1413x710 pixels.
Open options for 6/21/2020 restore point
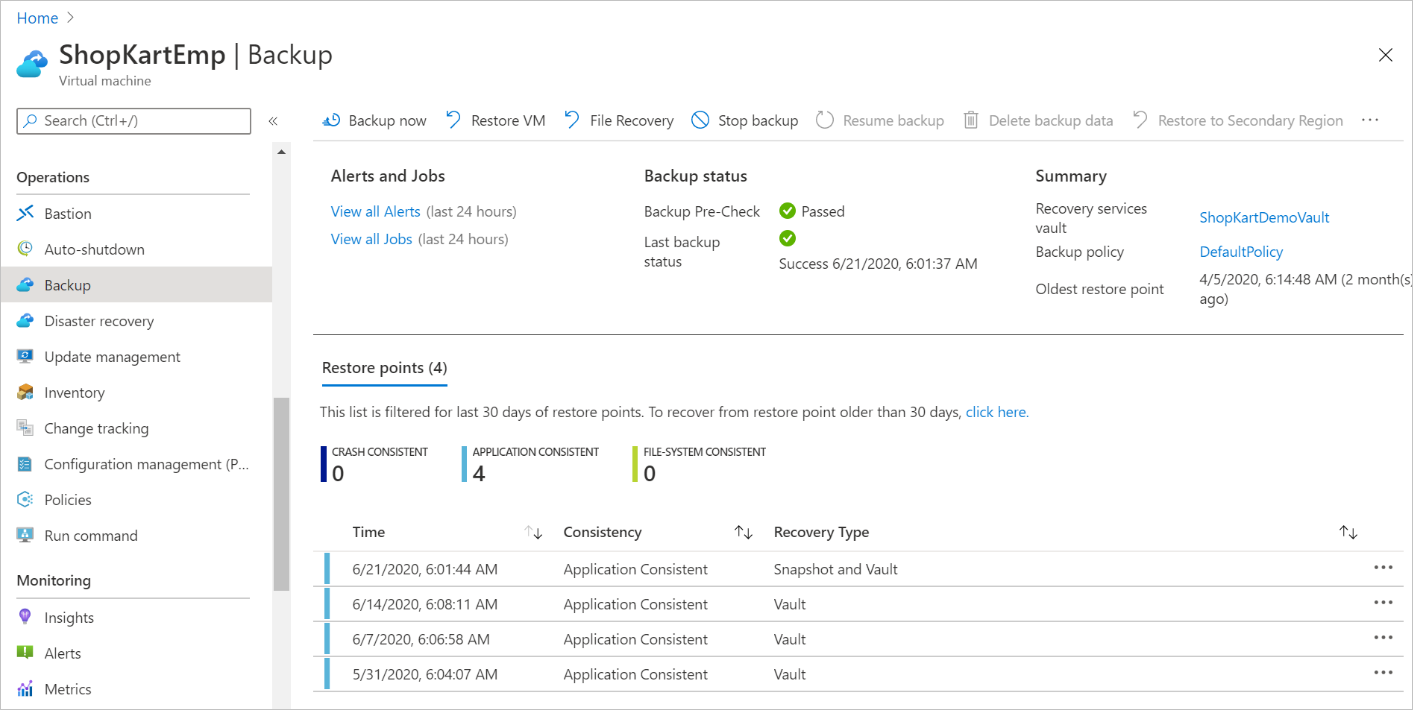coord(1383,567)
